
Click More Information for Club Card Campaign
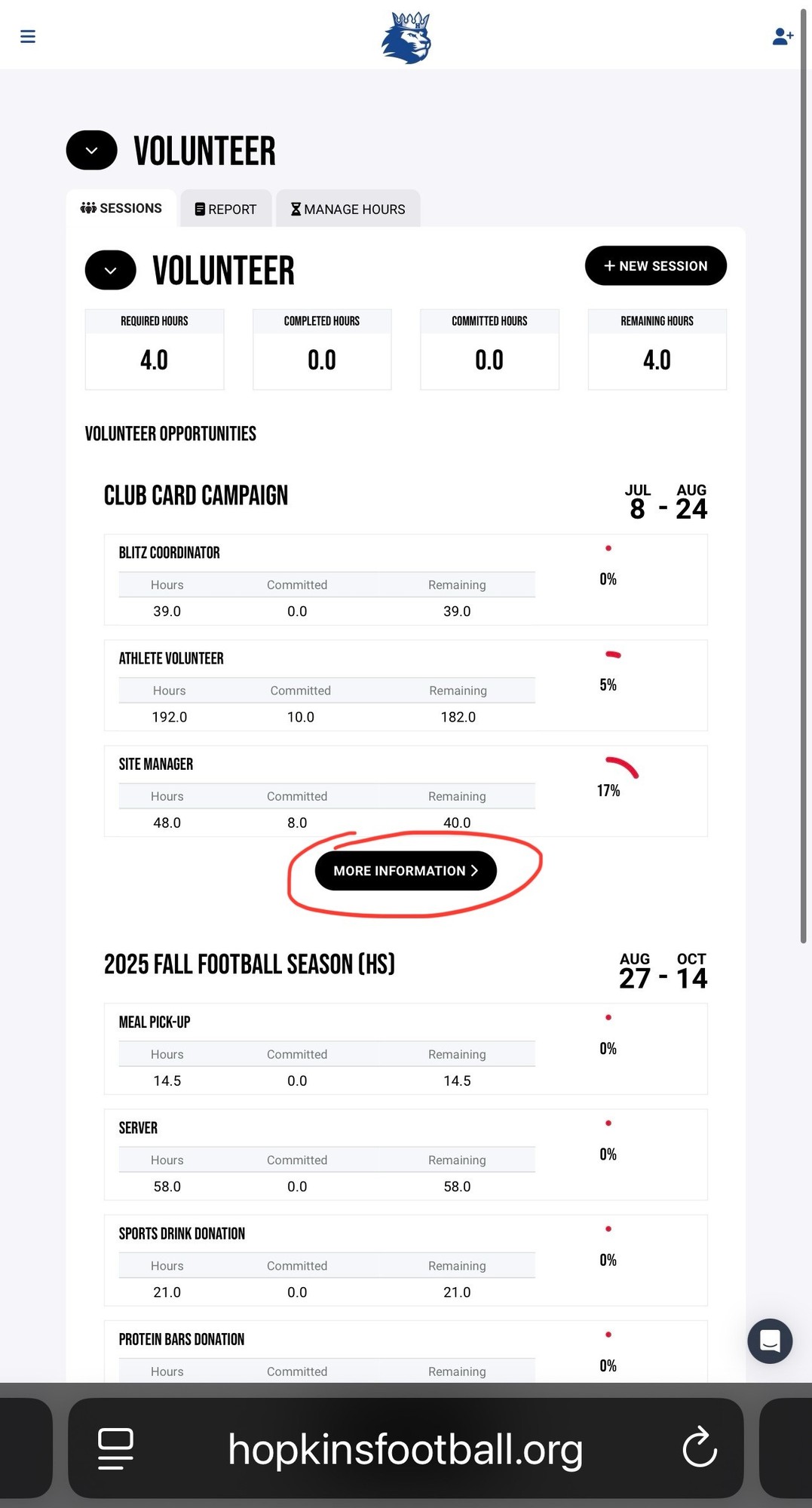coord(406,871)
